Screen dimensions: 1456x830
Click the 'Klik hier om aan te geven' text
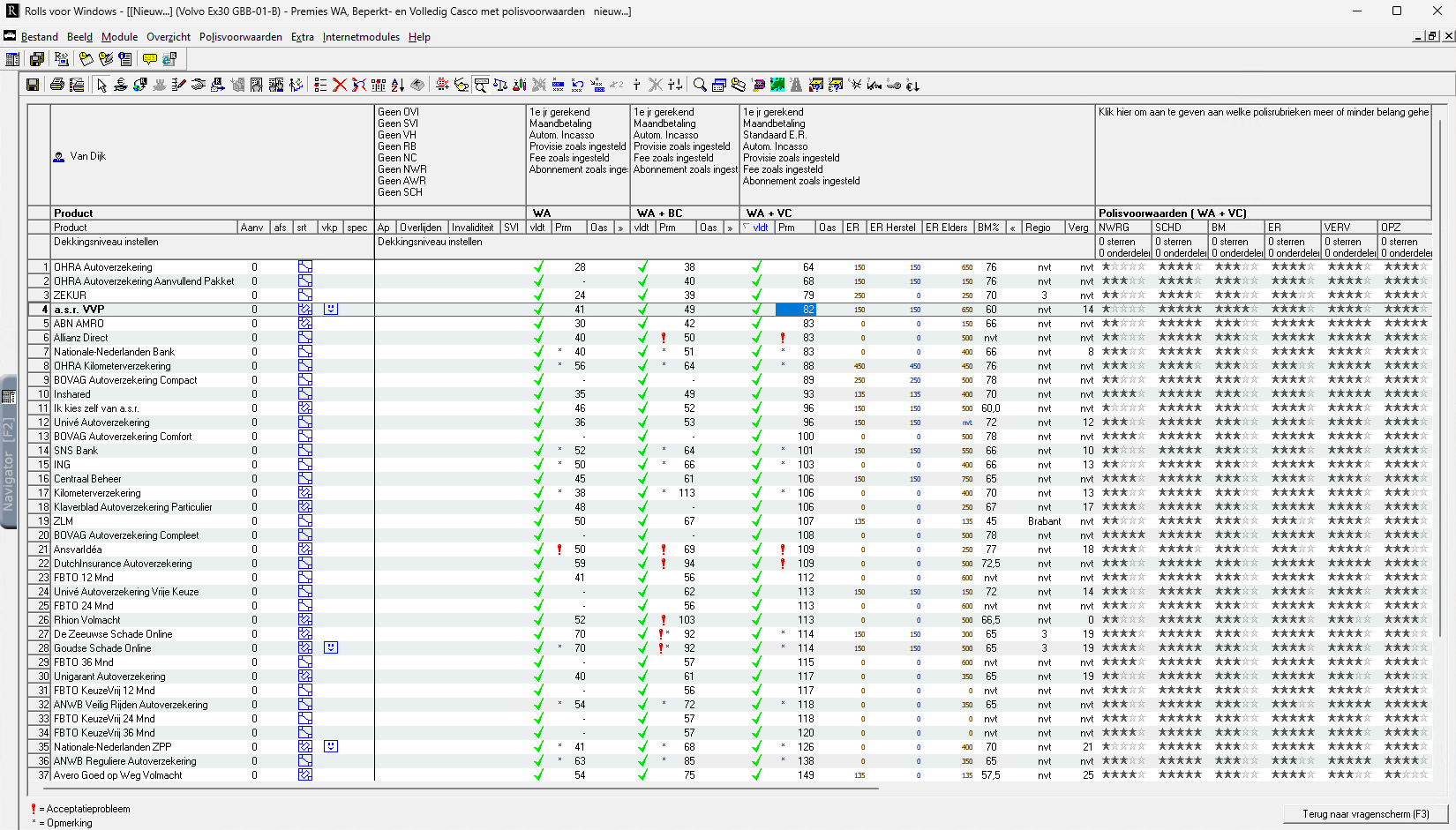point(1263,112)
